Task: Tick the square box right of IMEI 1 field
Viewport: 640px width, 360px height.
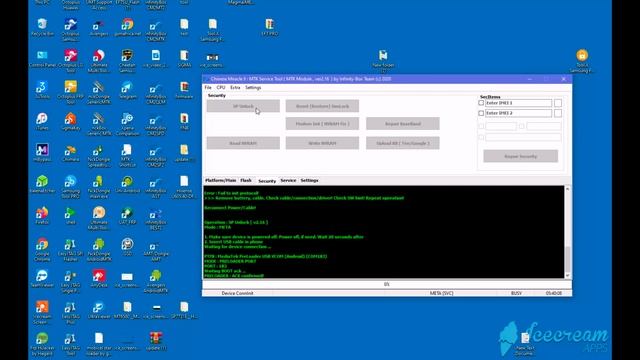Action: [558, 103]
